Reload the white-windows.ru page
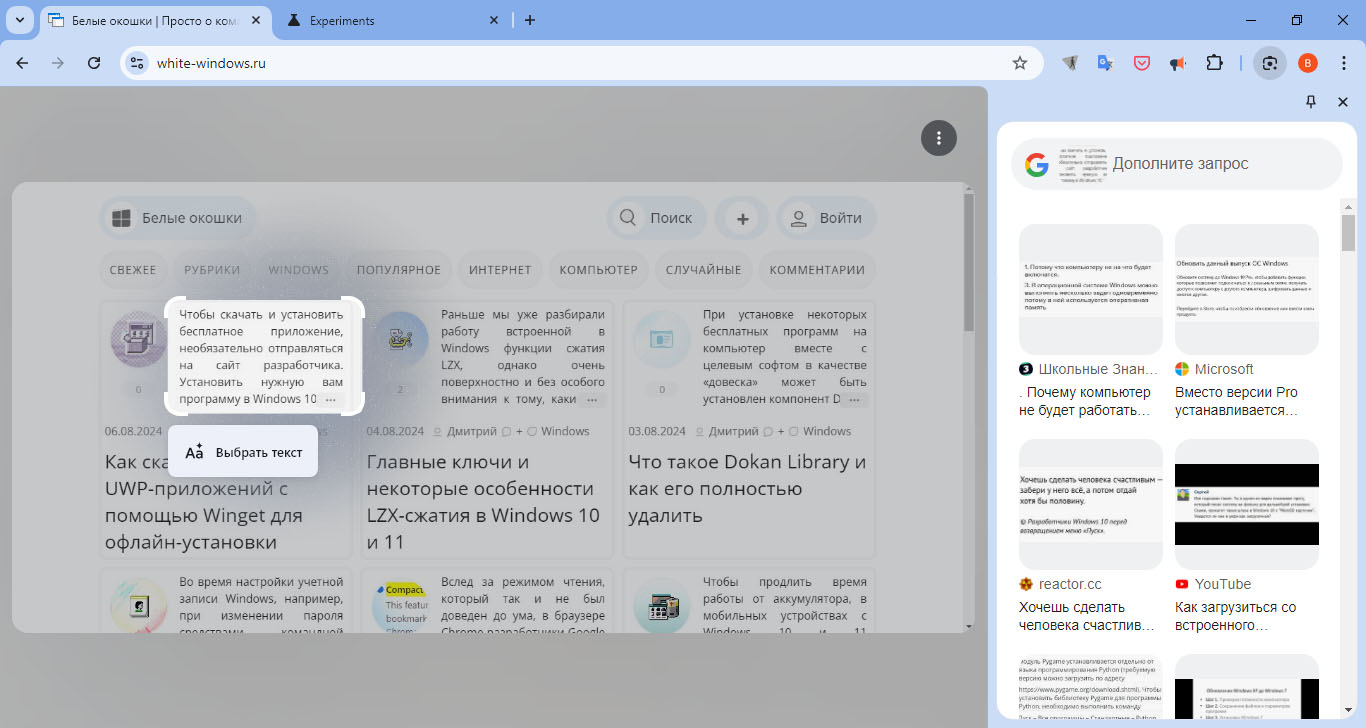Image resolution: width=1366 pixels, height=728 pixels. [x=94, y=63]
